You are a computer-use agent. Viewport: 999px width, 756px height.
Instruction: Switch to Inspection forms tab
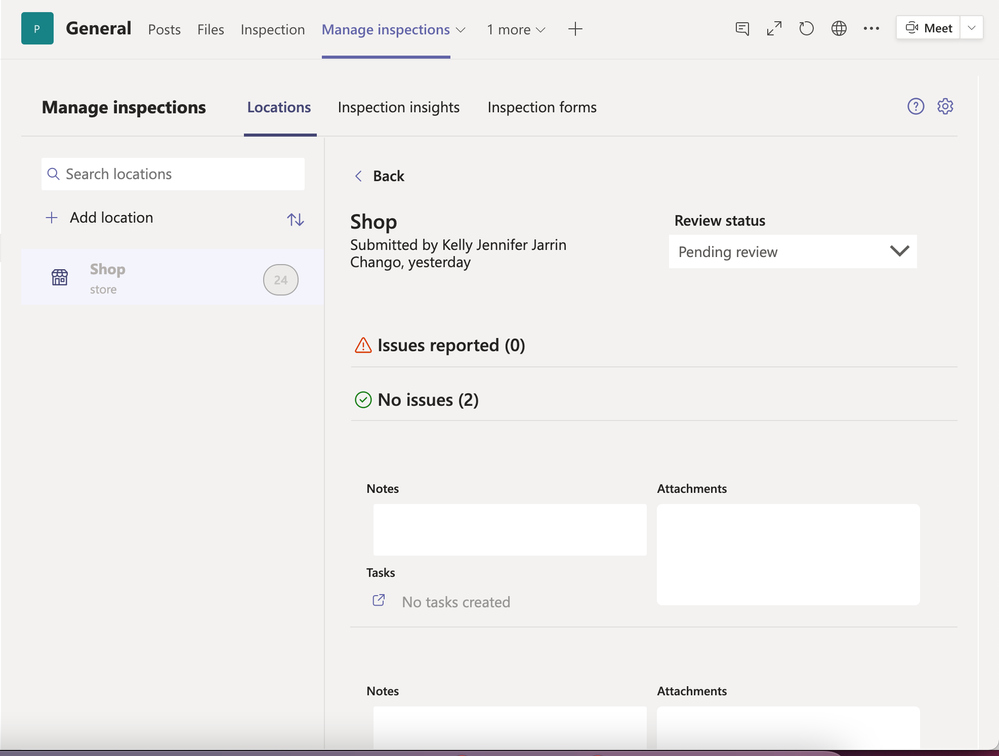point(542,108)
